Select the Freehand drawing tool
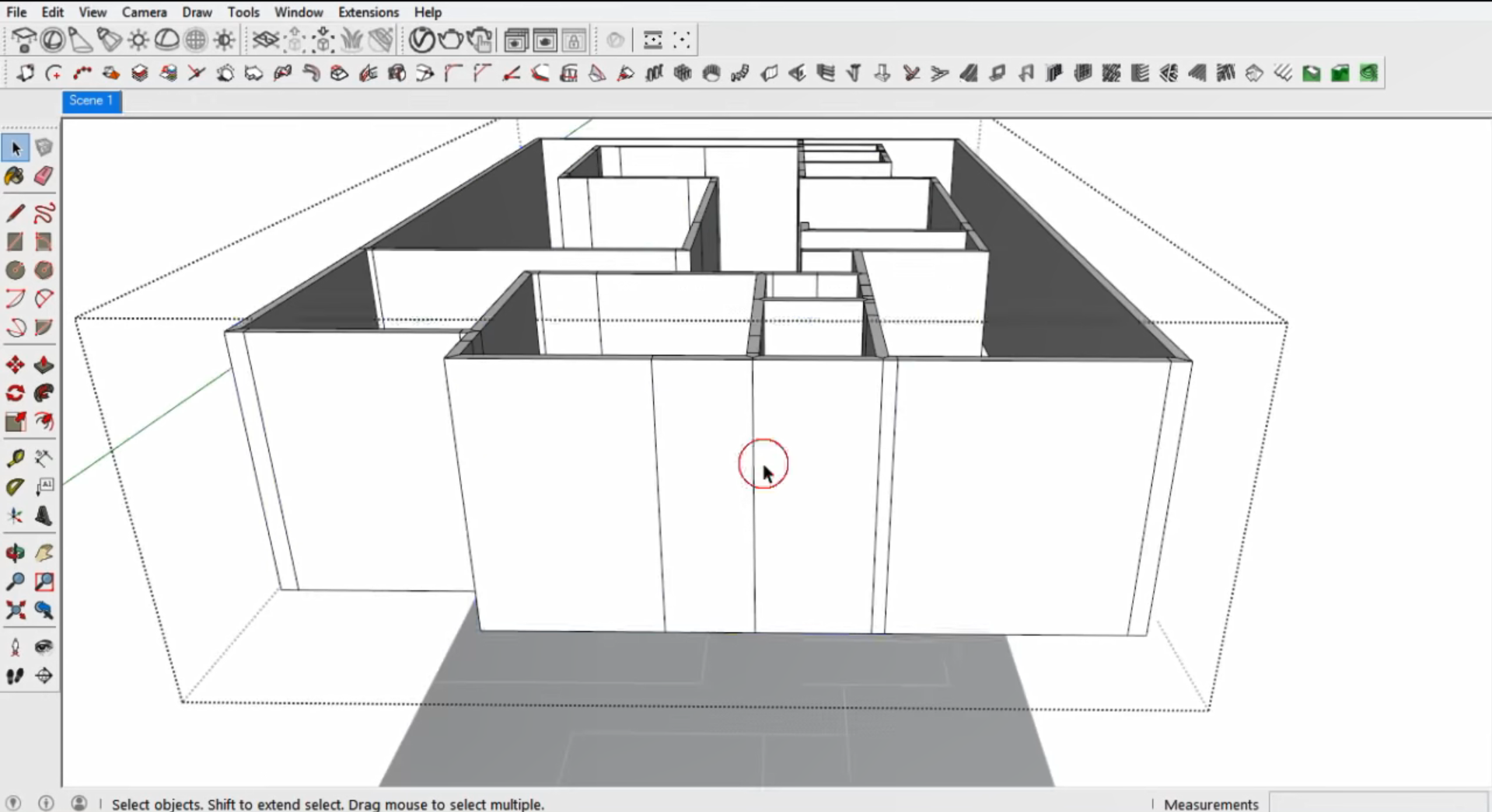 click(44, 213)
